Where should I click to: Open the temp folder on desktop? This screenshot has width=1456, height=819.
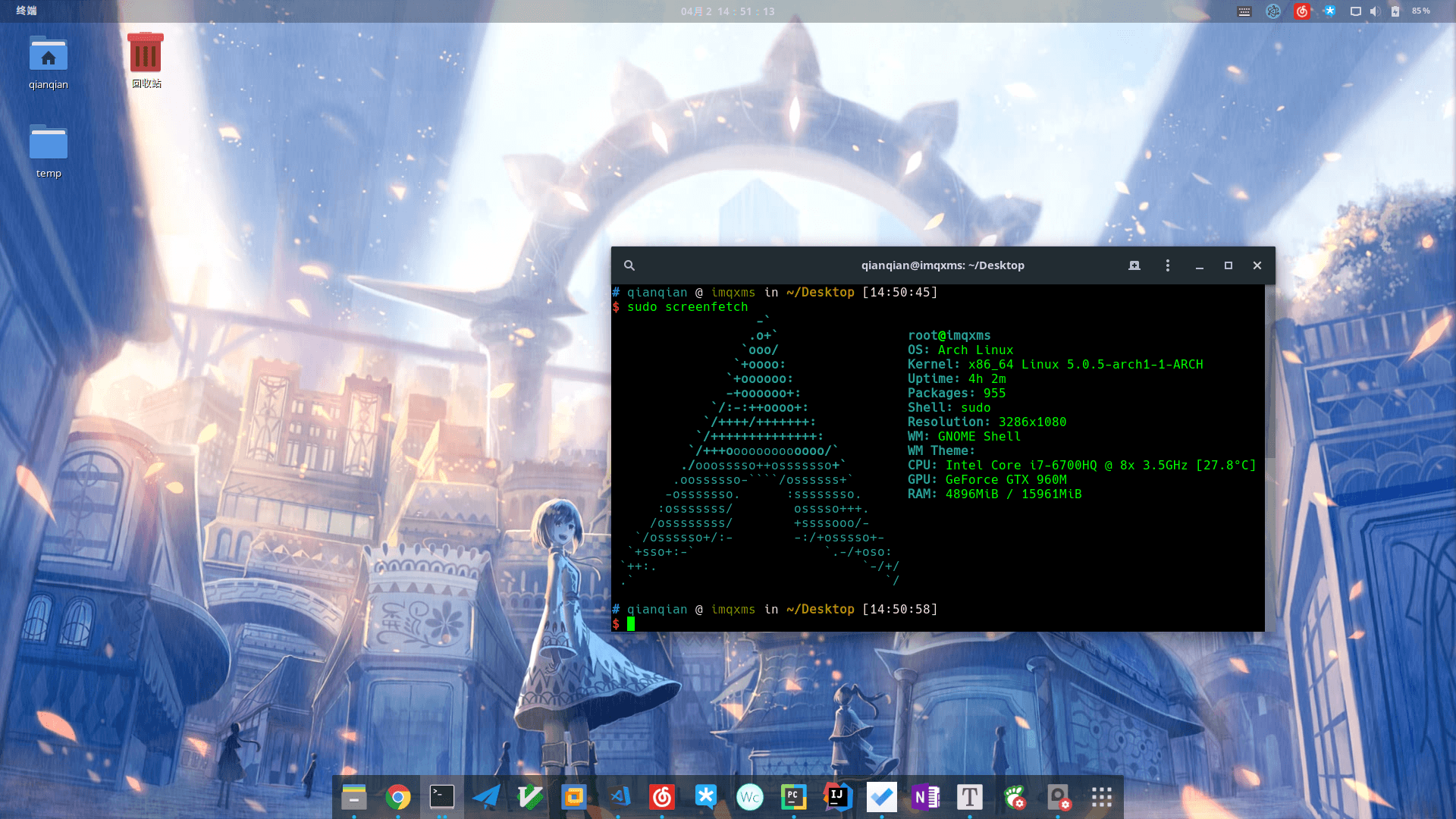49,152
